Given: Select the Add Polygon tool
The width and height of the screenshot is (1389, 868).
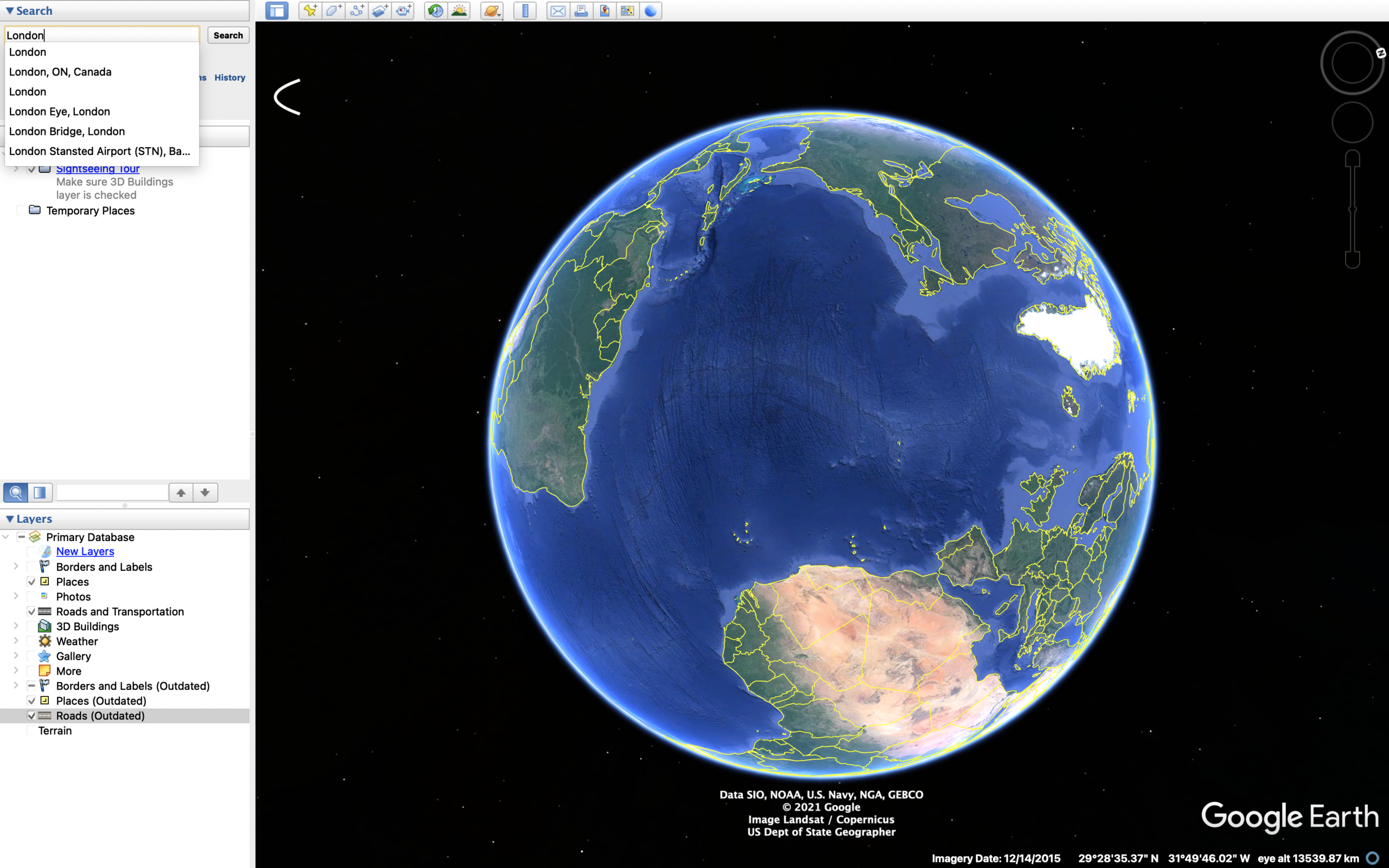Looking at the screenshot, I should [x=333, y=11].
